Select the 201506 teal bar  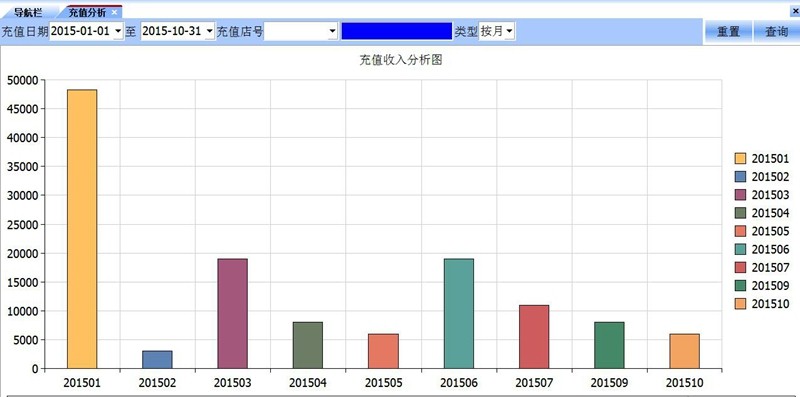pos(459,313)
